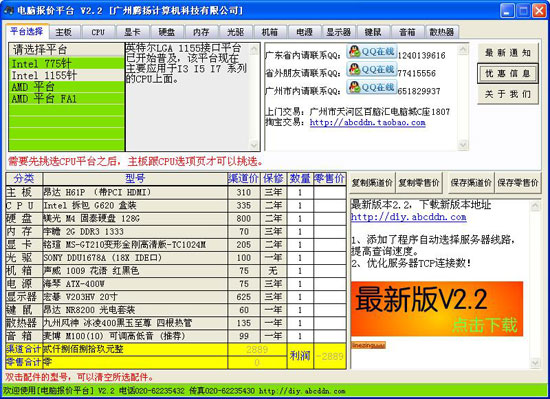Select AMD 平台 FA1 entry
This screenshot has width=550, height=399.
pyautogui.click(x=67, y=99)
